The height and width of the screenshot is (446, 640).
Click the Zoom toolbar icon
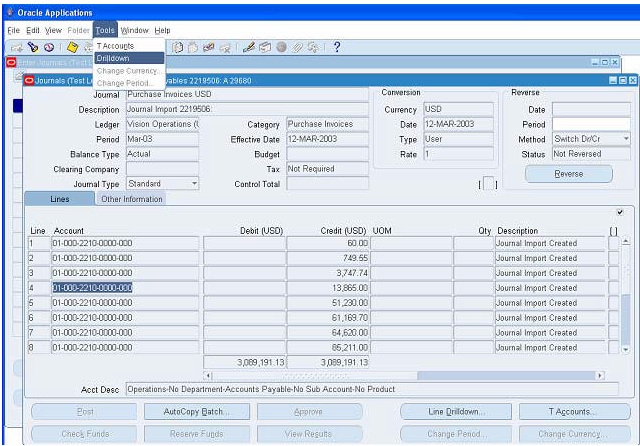click(264, 47)
